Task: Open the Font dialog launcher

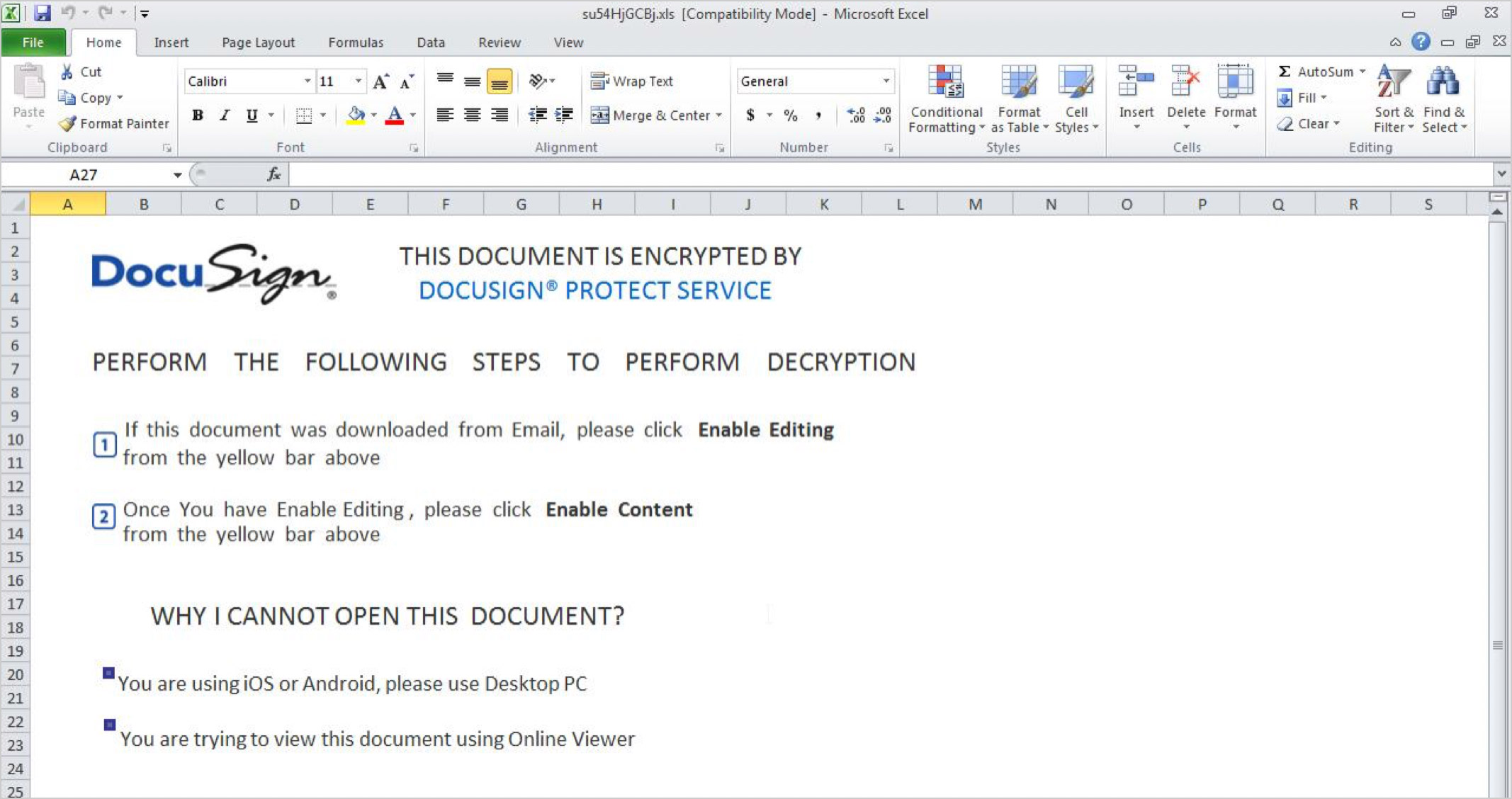Action: click(x=414, y=148)
